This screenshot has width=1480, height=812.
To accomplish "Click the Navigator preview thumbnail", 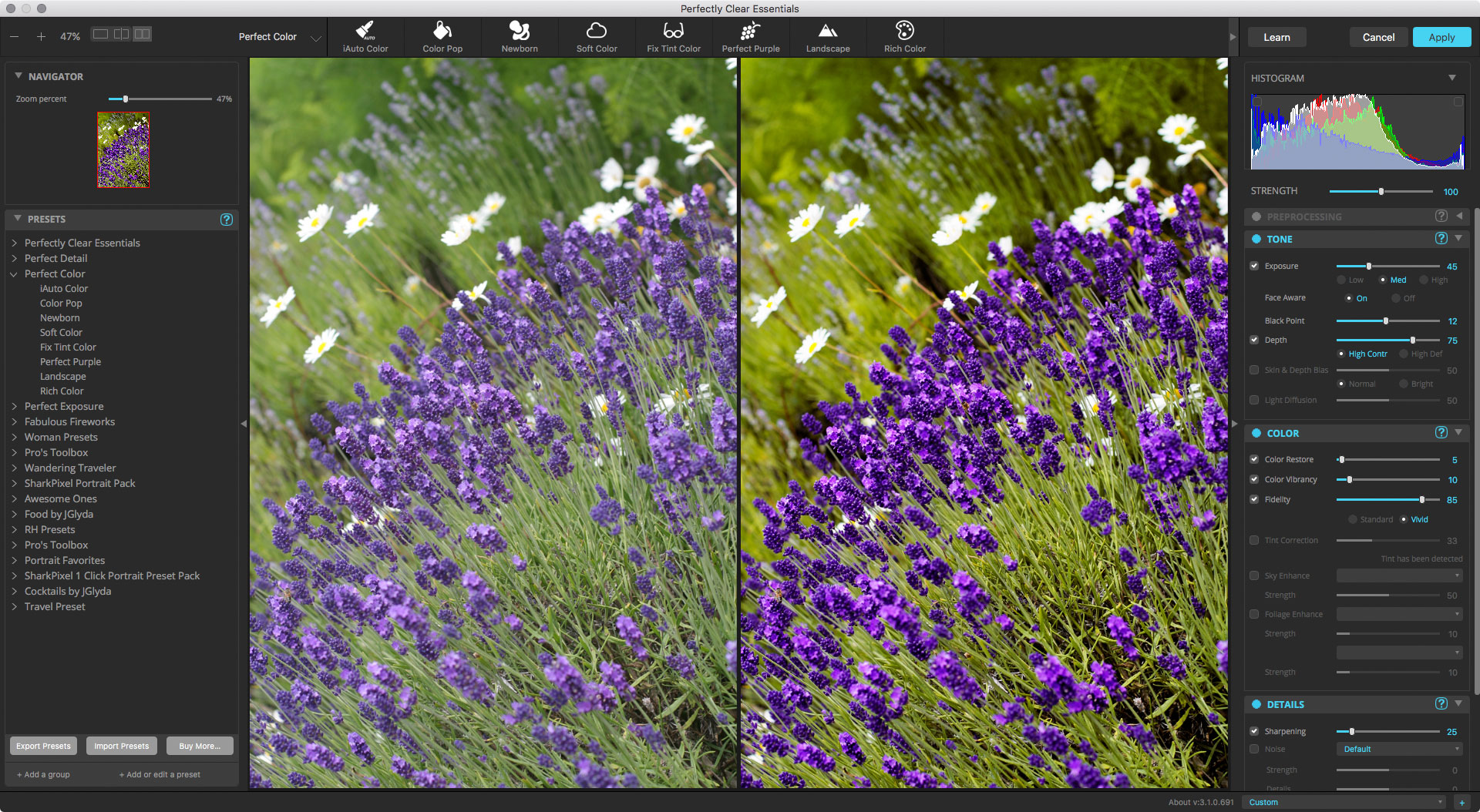I will pyautogui.click(x=123, y=149).
